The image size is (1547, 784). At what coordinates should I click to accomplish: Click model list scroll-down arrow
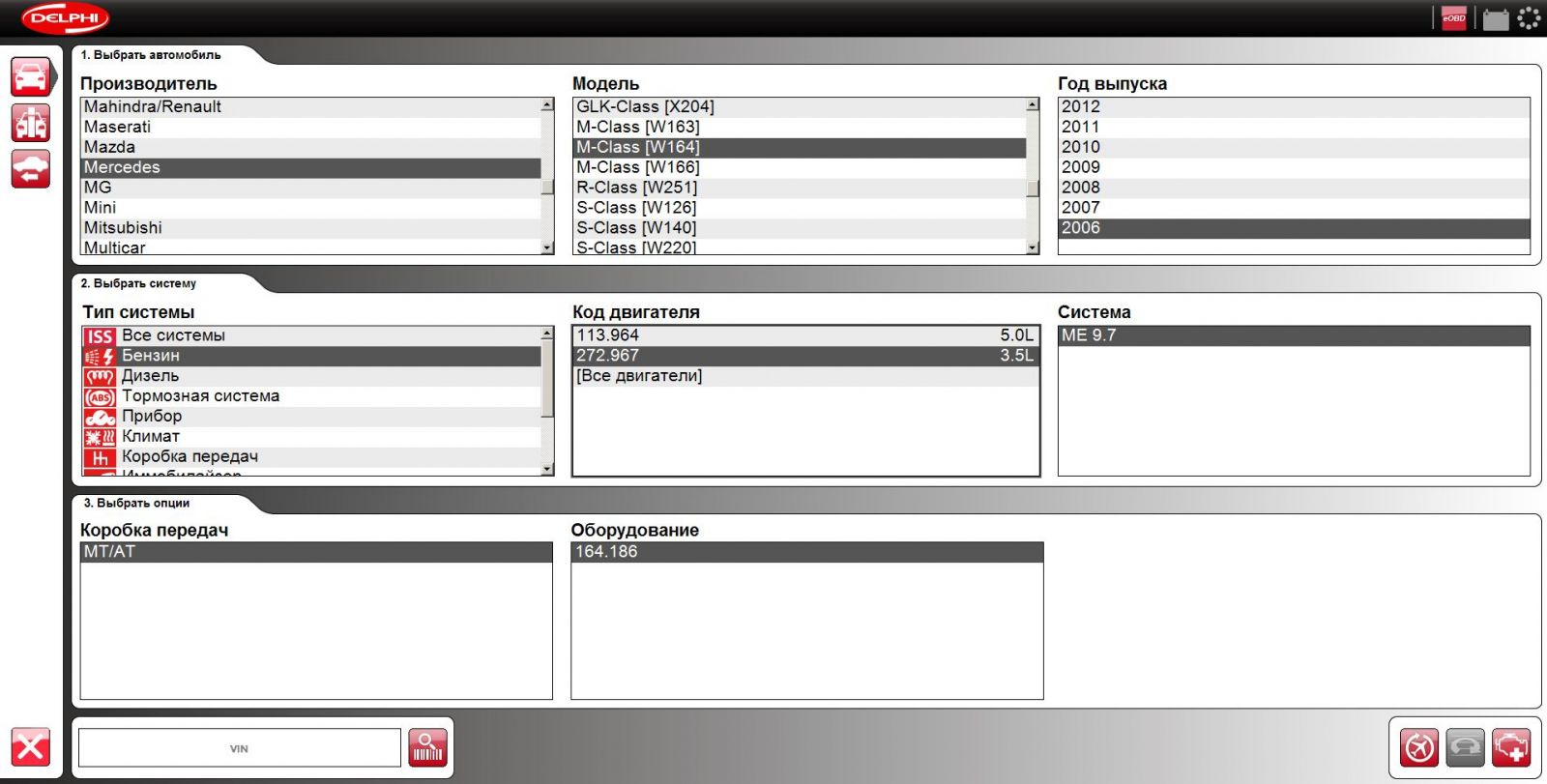(x=1033, y=247)
